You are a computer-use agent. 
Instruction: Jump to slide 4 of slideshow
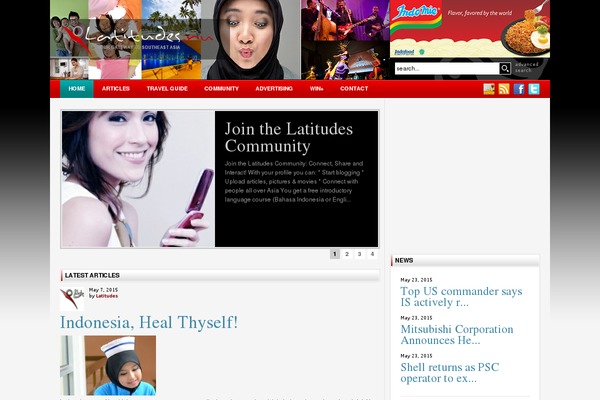[372, 254]
